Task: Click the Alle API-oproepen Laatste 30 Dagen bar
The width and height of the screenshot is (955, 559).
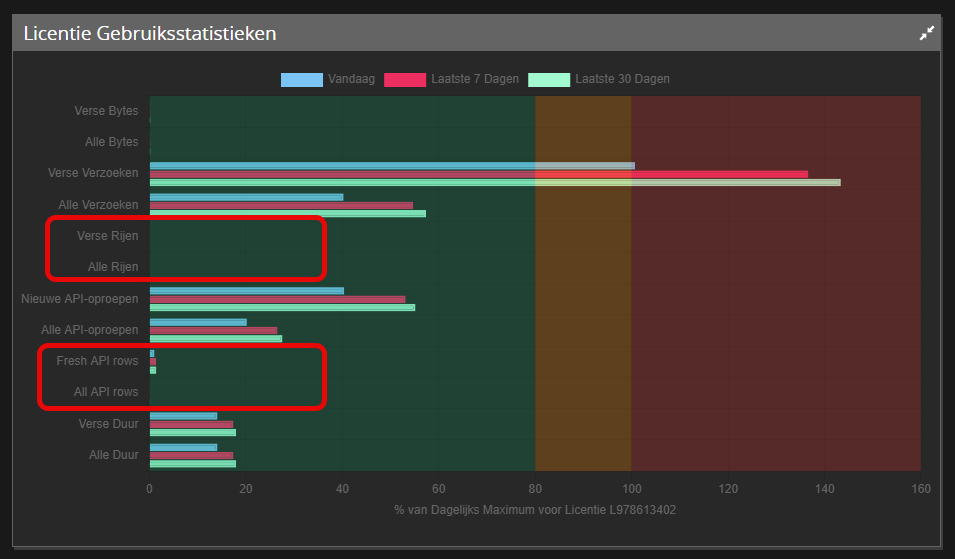Action: tap(215, 338)
